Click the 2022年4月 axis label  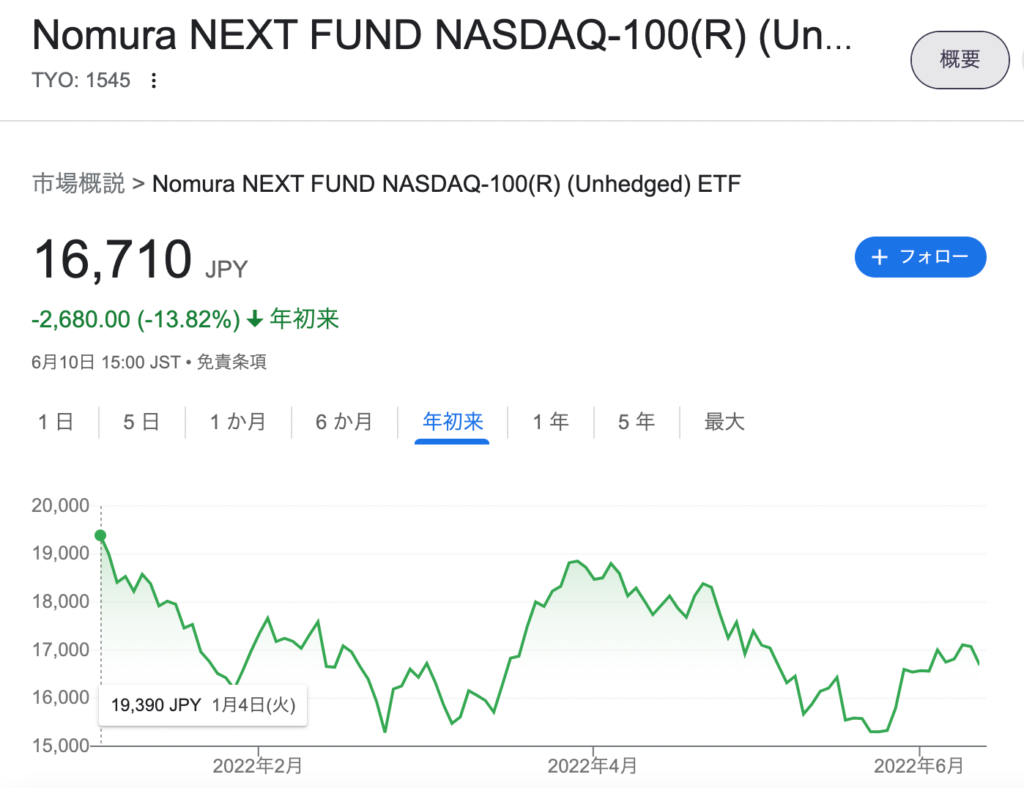[x=592, y=766]
